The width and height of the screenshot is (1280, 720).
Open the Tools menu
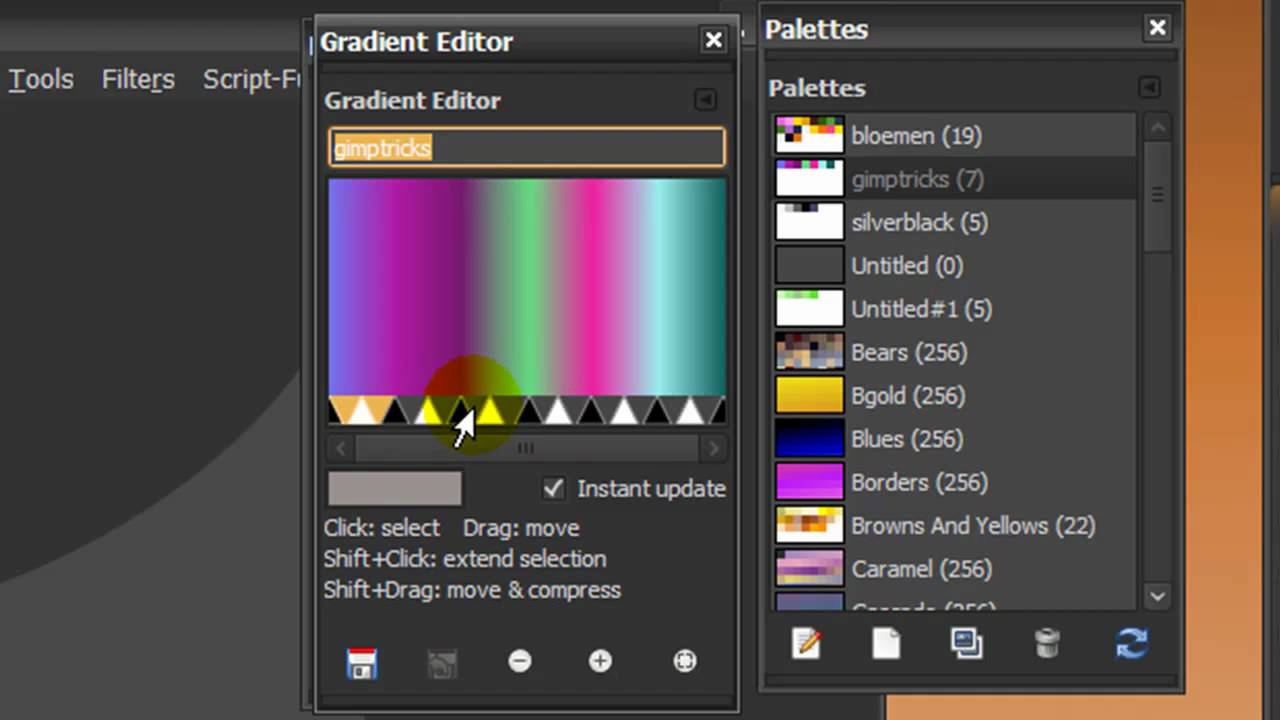tap(41, 79)
